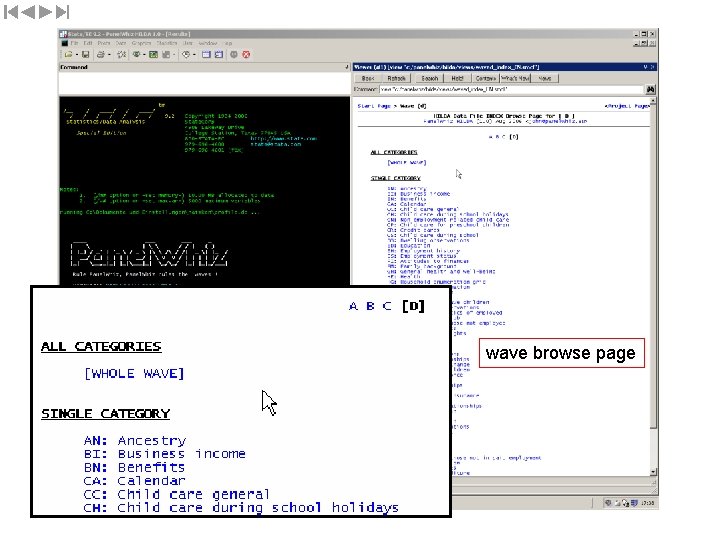The image size is (720, 540).
Task: Click the Viewer Search button
Action: point(430,79)
